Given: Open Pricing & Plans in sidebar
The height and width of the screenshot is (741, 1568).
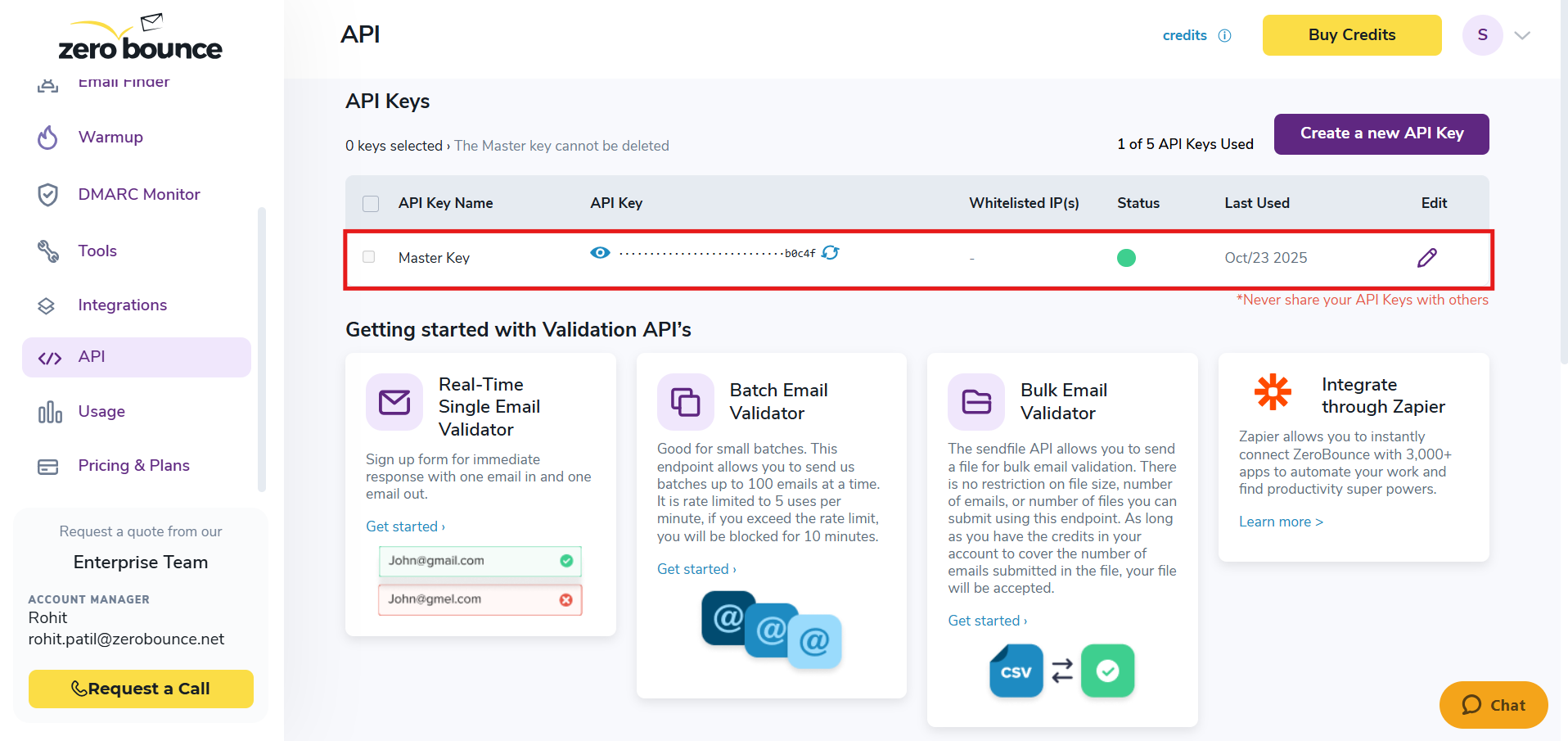Looking at the screenshot, I should [133, 466].
